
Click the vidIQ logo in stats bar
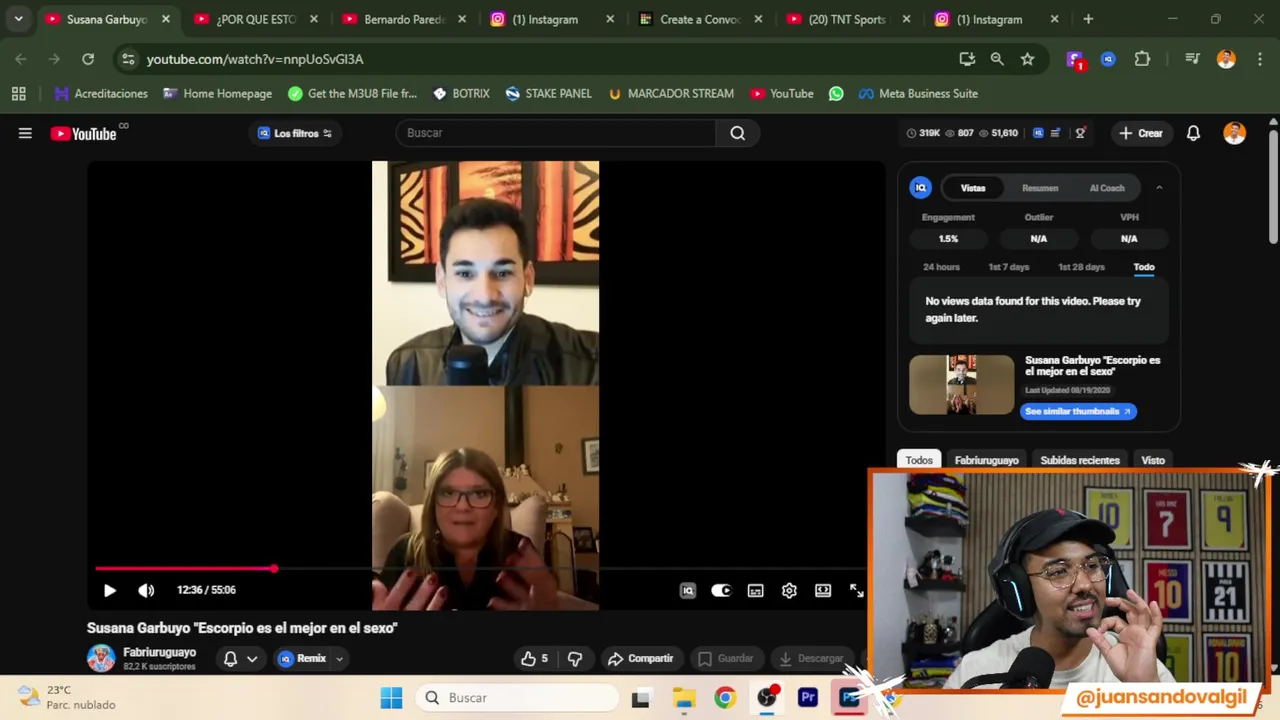click(x=1038, y=133)
